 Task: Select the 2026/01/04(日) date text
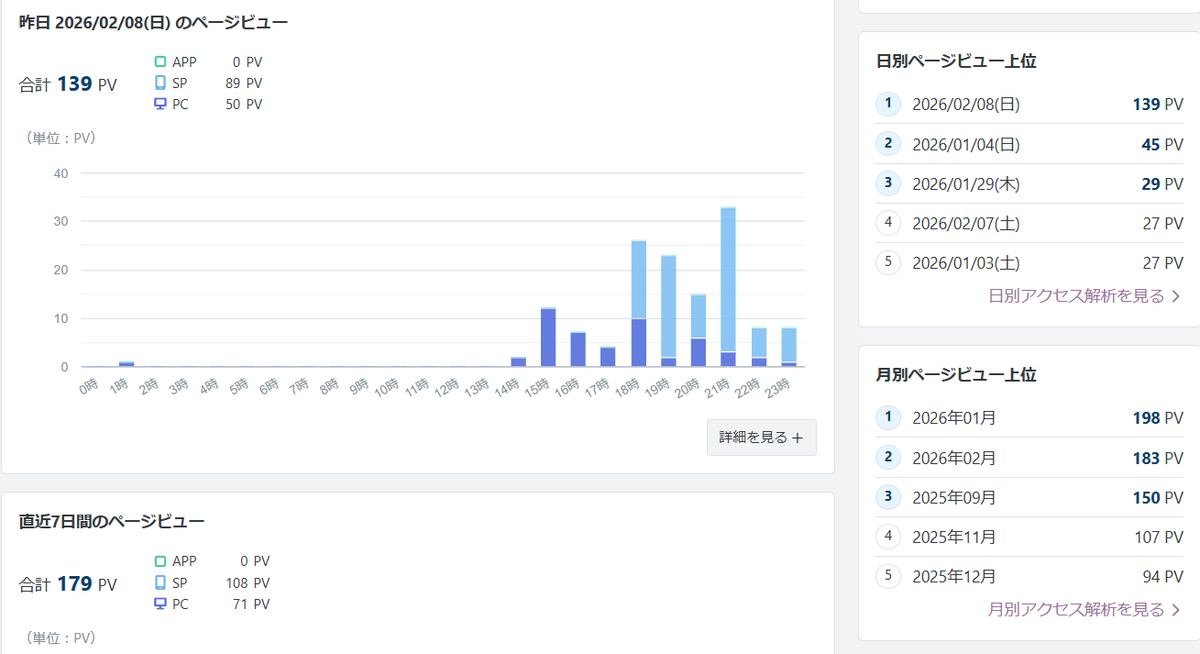coord(966,144)
